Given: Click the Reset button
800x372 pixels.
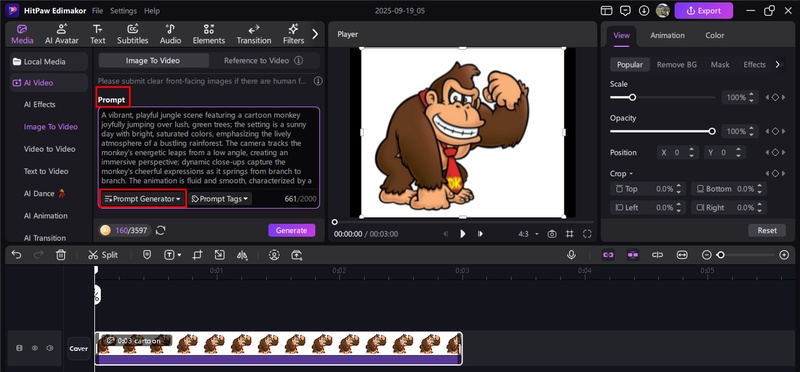Looking at the screenshot, I should tap(767, 230).
